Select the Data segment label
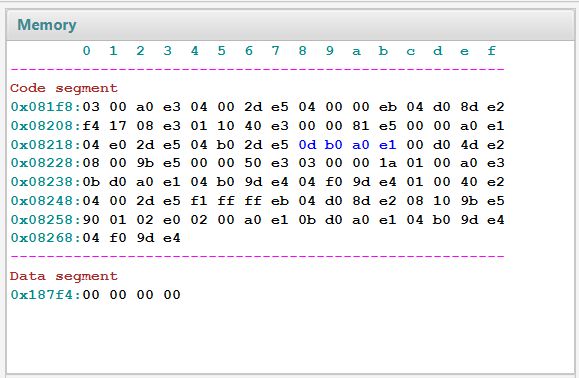The width and height of the screenshot is (579, 378). click(64, 276)
